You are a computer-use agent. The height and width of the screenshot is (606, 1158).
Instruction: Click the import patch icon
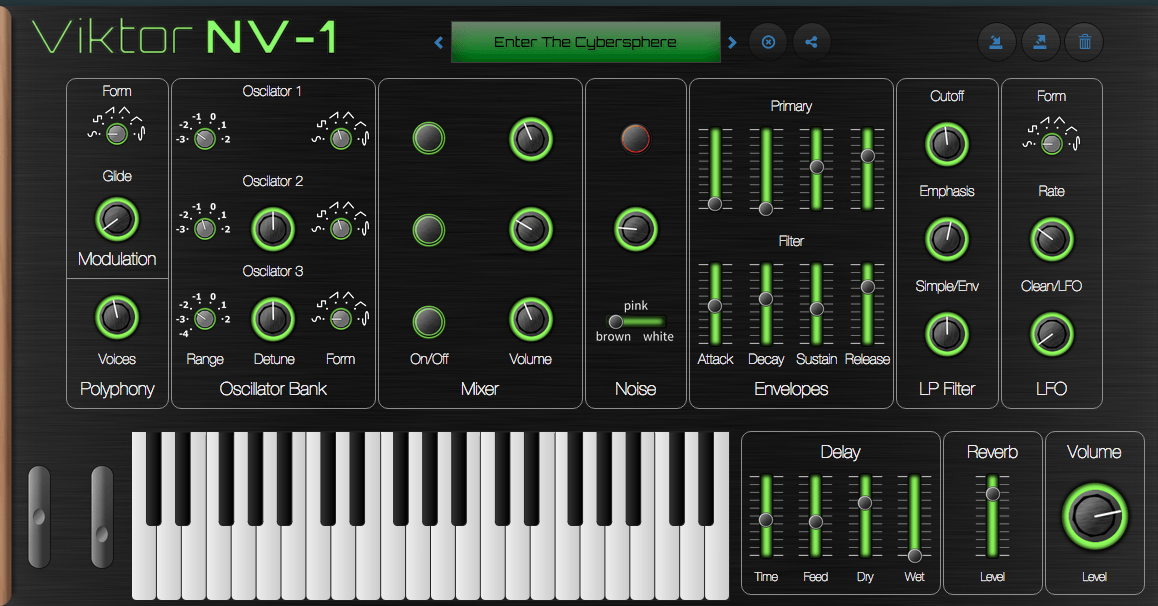pos(996,42)
